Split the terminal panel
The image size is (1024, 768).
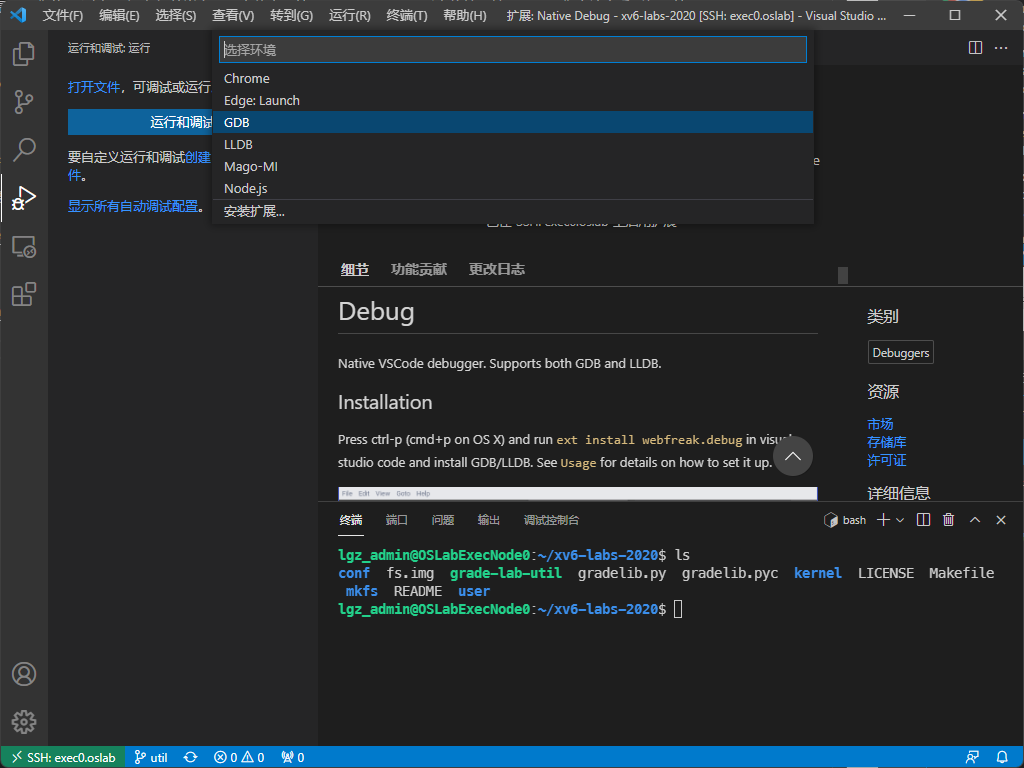[923, 520]
